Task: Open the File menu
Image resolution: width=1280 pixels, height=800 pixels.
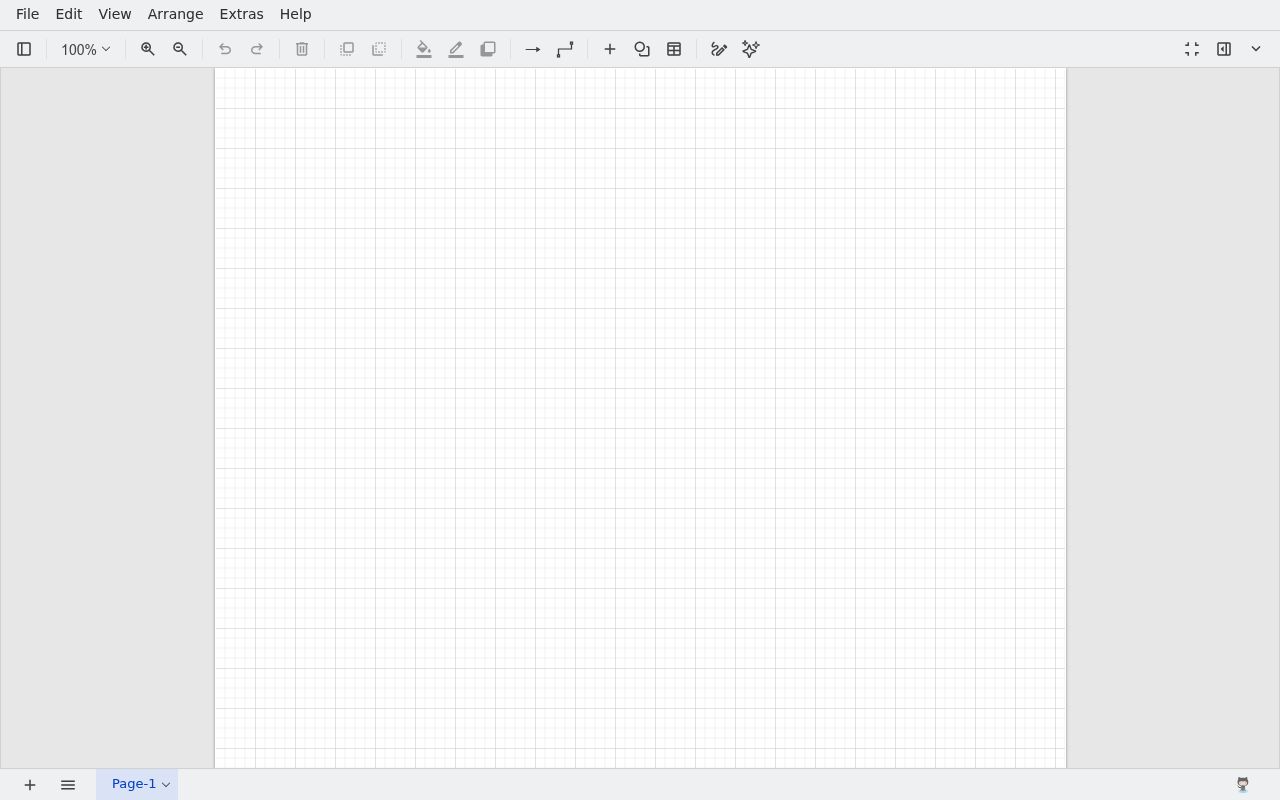Action: 27,14
